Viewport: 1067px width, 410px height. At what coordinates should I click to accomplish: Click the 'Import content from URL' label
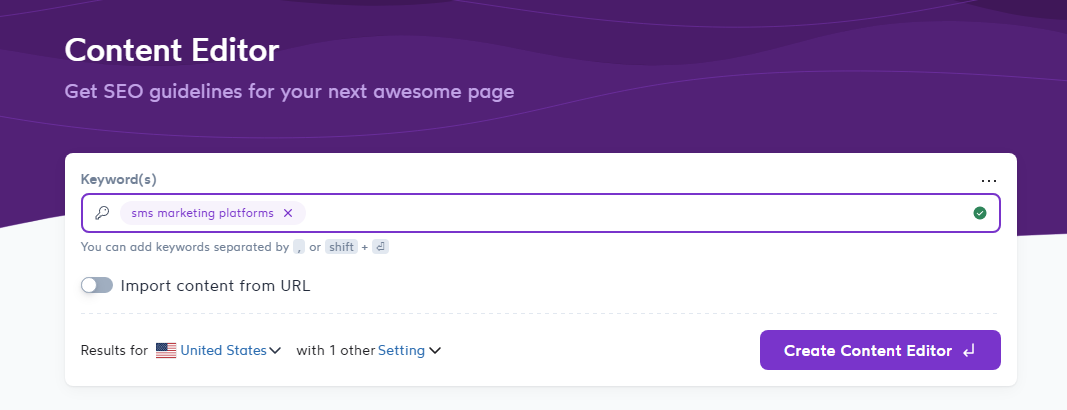(x=215, y=285)
